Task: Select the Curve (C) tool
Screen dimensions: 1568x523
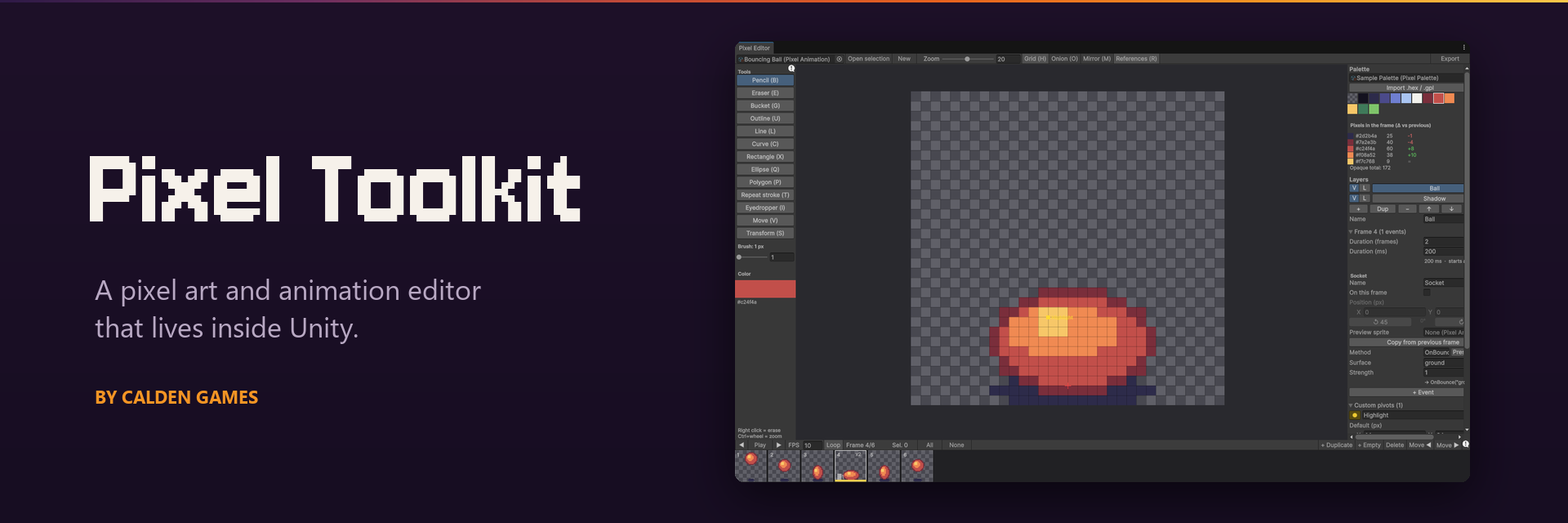Action: (765, 144)
